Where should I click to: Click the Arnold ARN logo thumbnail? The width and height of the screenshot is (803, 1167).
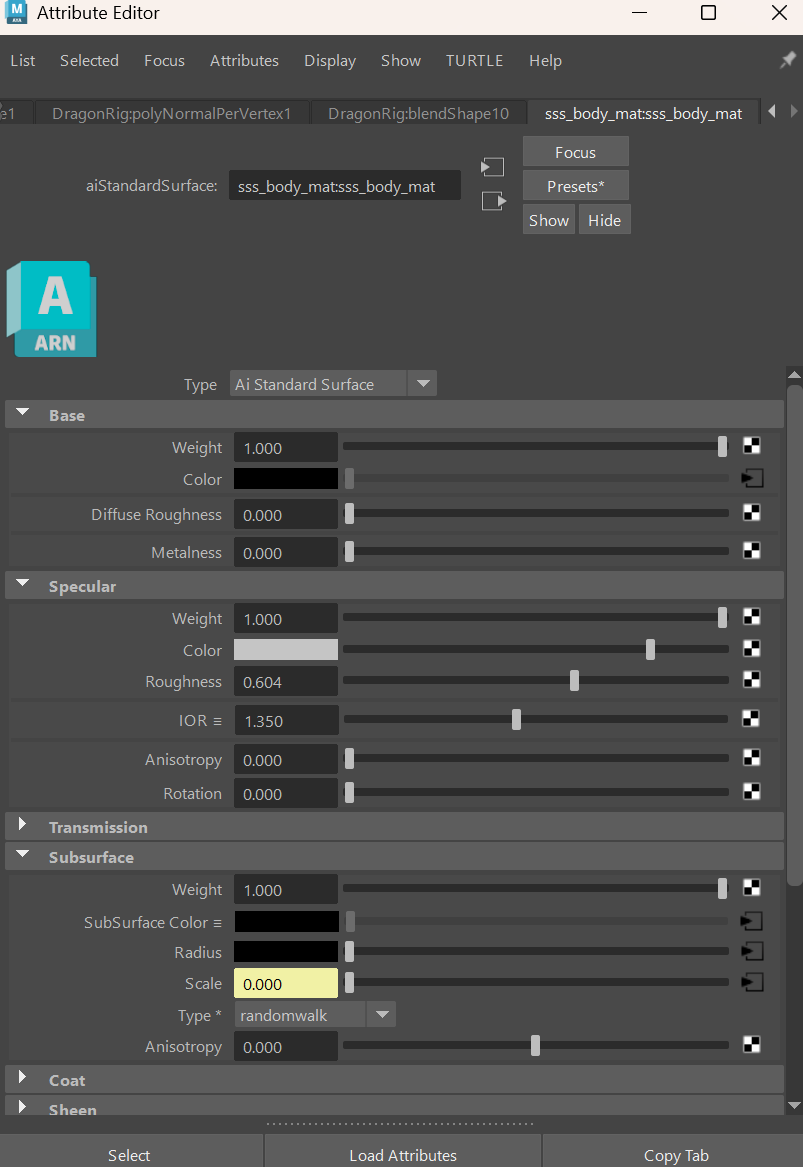51,309
